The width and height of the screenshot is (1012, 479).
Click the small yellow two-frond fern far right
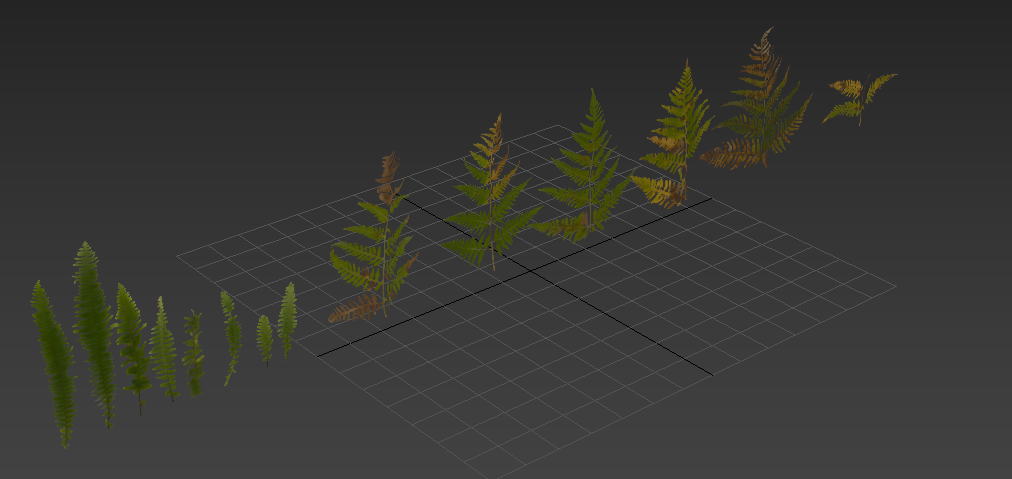[858, 97]
